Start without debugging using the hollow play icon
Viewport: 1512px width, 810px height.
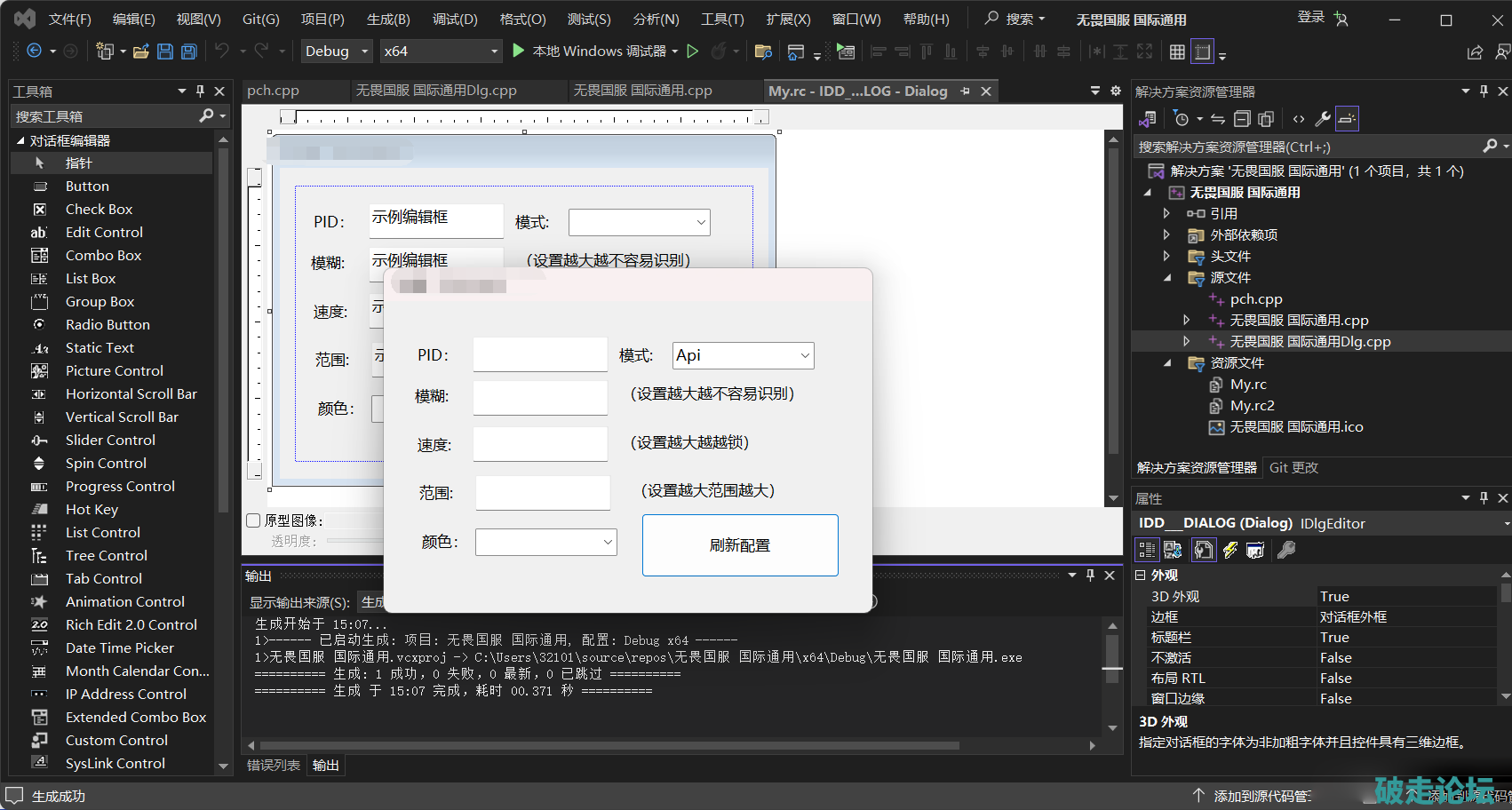693,52
